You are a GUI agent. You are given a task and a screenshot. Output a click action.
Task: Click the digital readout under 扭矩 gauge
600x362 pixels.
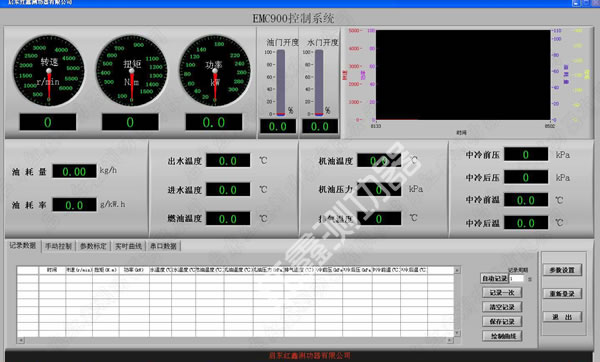click(130, 122)
